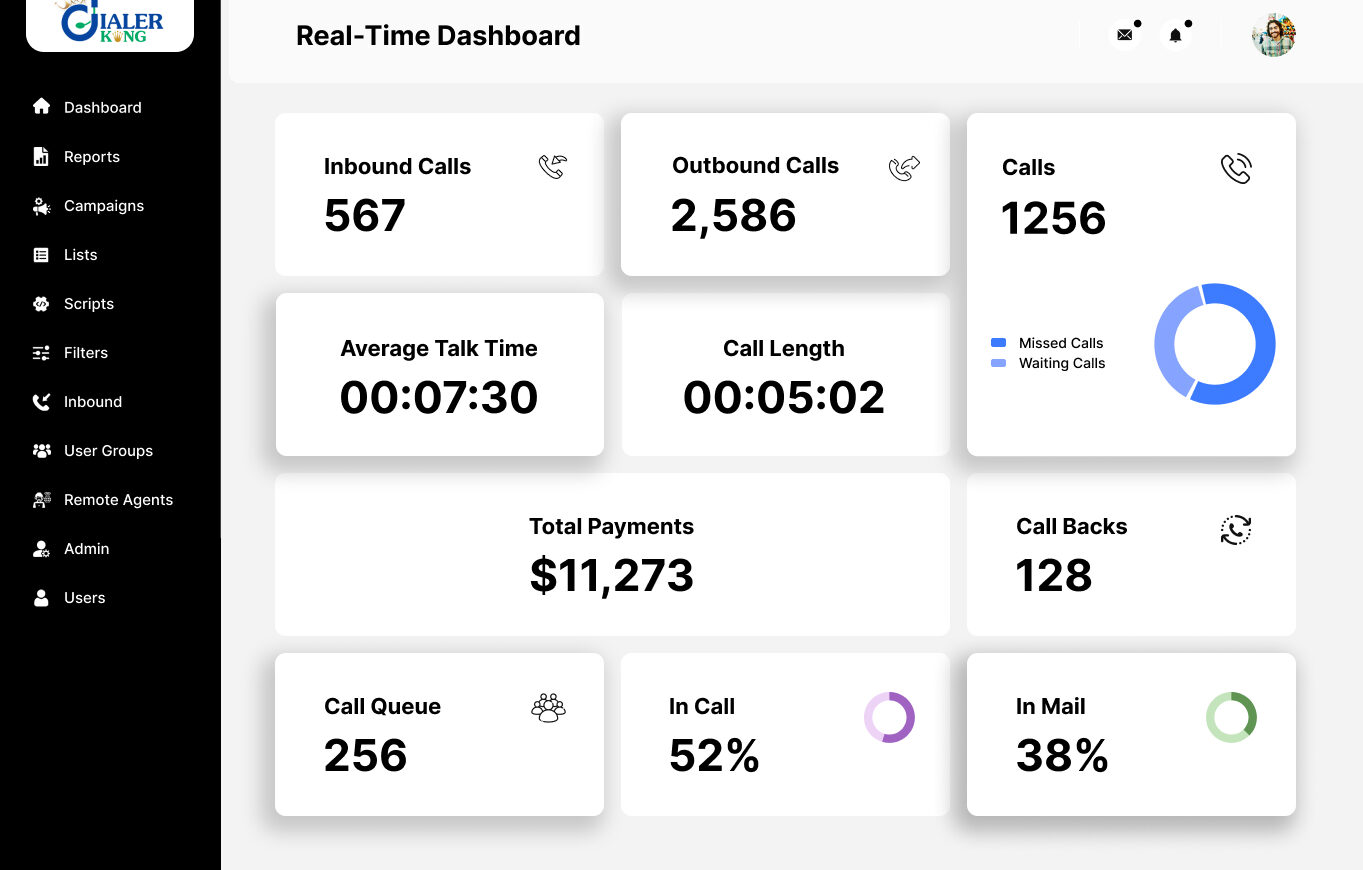Open the mail envelope icon in header
The width and height of the screenshot is (1363, 870).
point(1125,35)
